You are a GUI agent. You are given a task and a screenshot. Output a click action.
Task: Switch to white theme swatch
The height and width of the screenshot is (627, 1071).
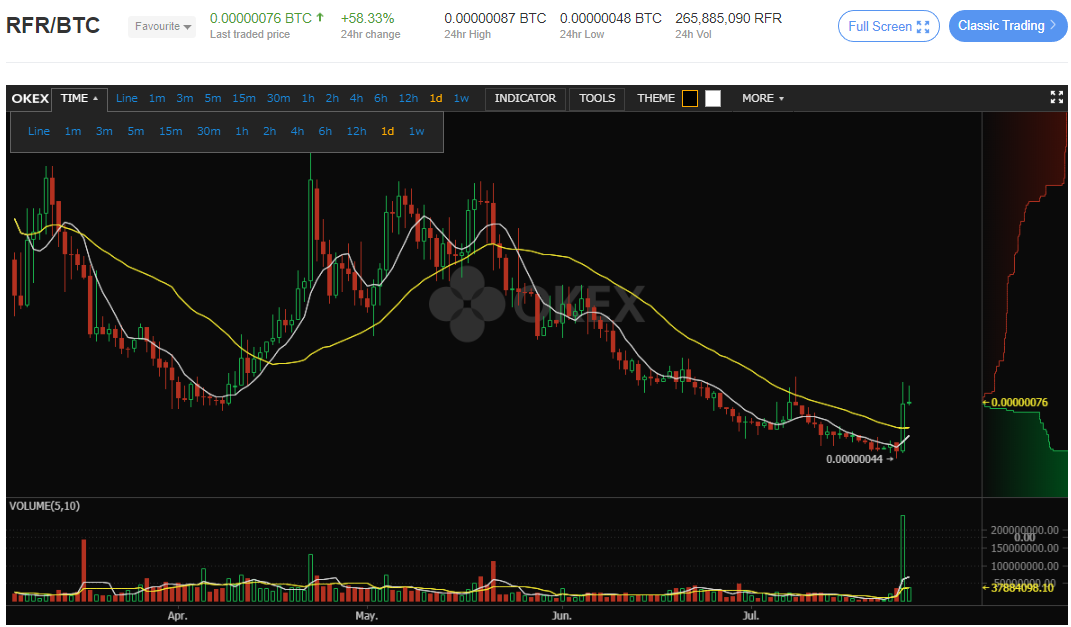click(x=713, y=98)
